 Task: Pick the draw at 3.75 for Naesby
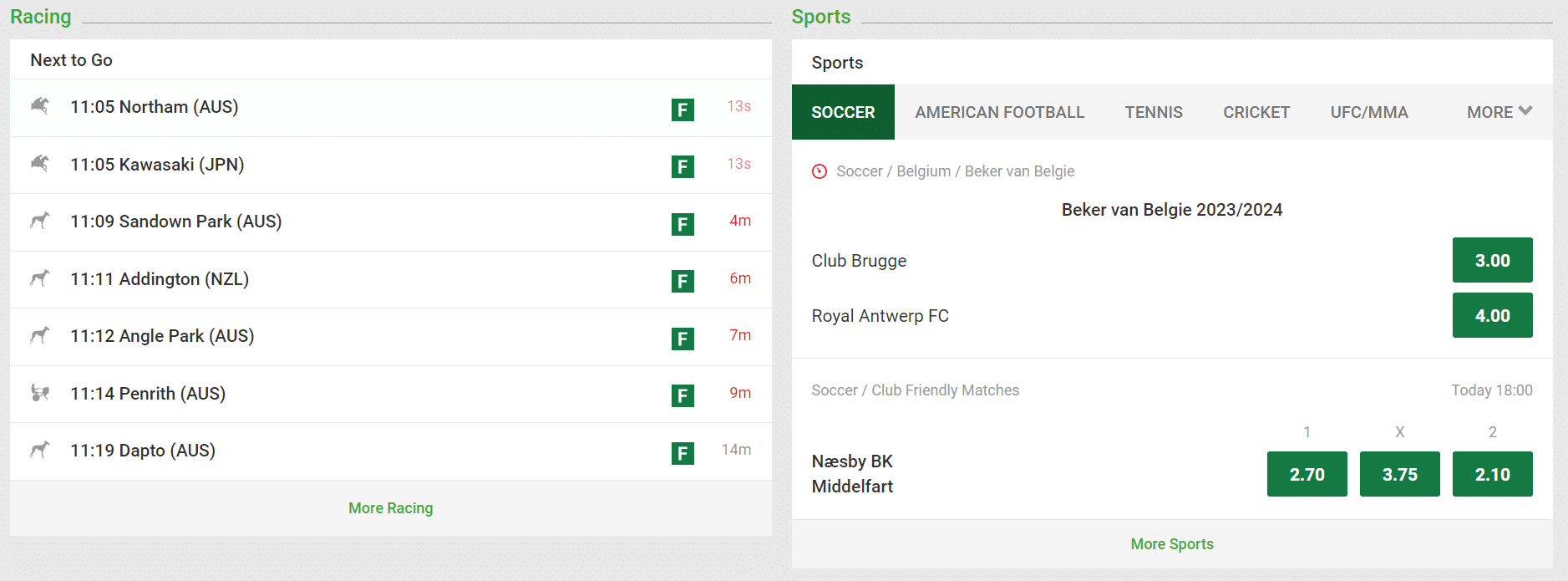click(x=1399, y=474)
